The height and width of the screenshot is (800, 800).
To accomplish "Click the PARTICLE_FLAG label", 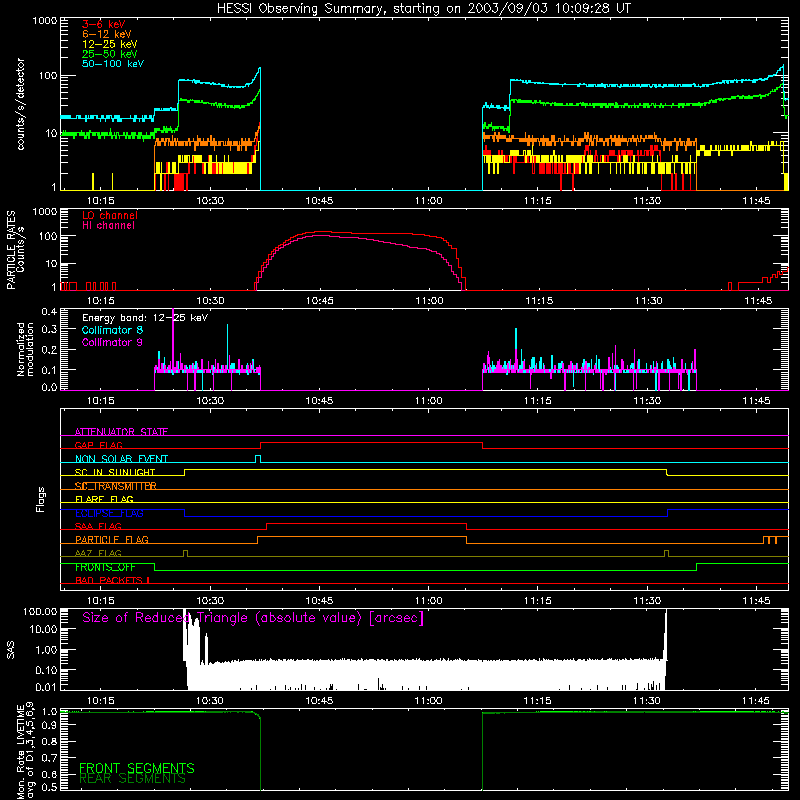I will 112,539.
